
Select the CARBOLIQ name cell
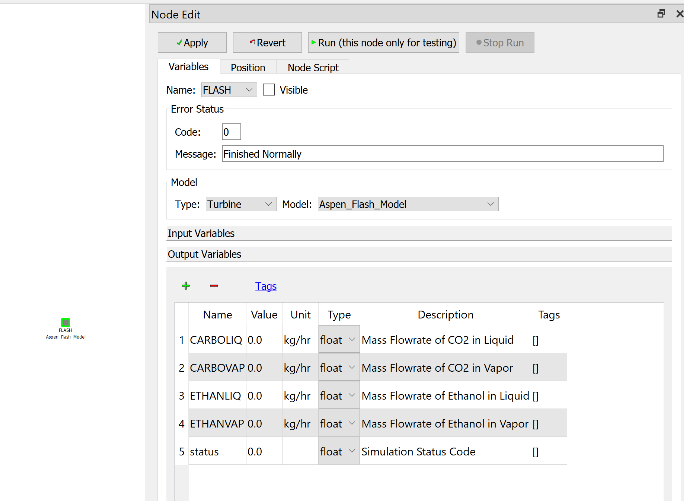tap(217, 340)
